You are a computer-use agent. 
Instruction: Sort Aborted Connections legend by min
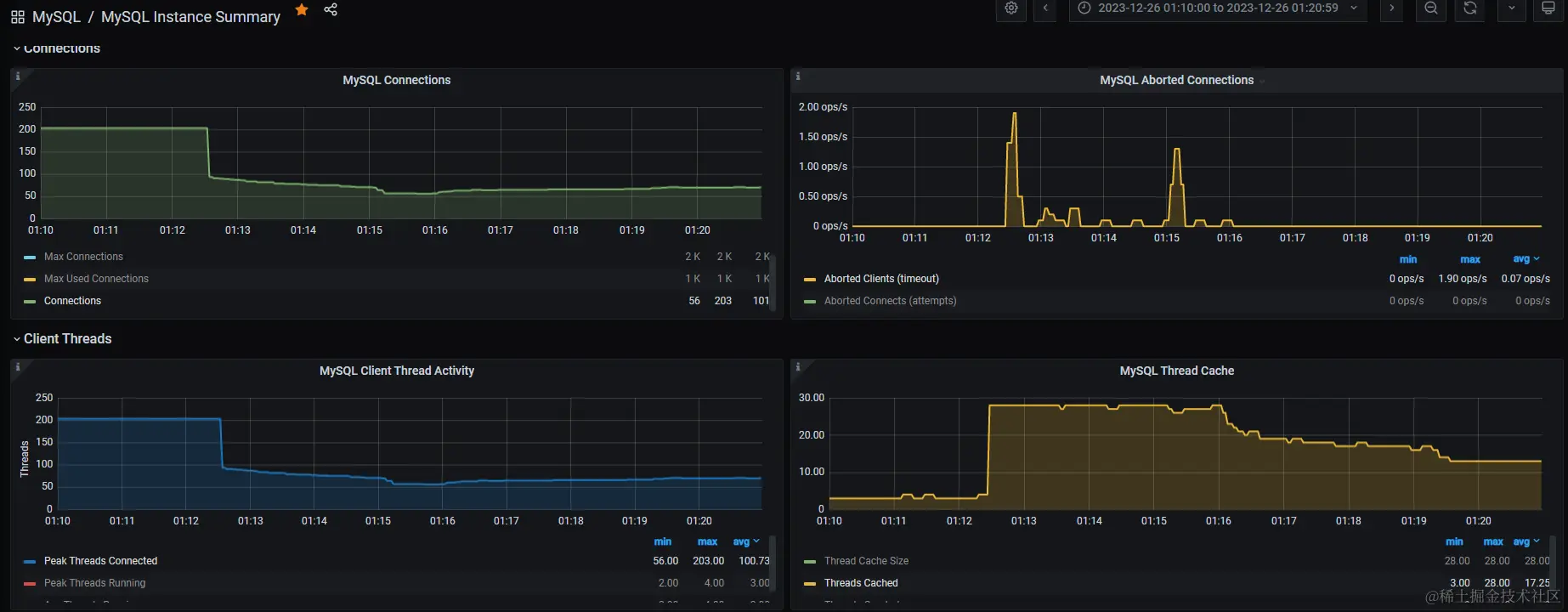click(x=1408, y=259)
